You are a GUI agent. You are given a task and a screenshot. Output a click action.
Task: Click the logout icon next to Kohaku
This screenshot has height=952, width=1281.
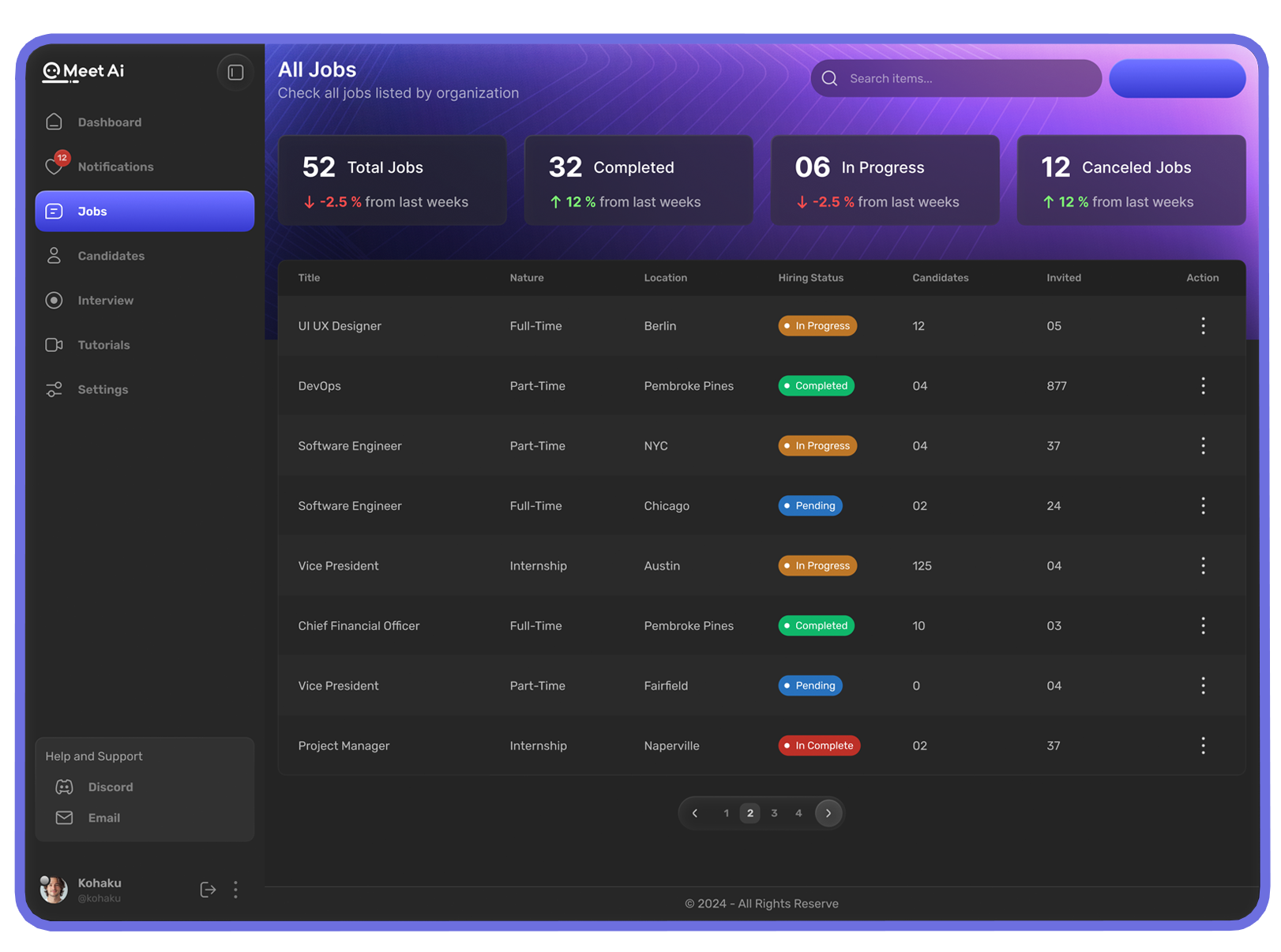click(x=208, y=890)
